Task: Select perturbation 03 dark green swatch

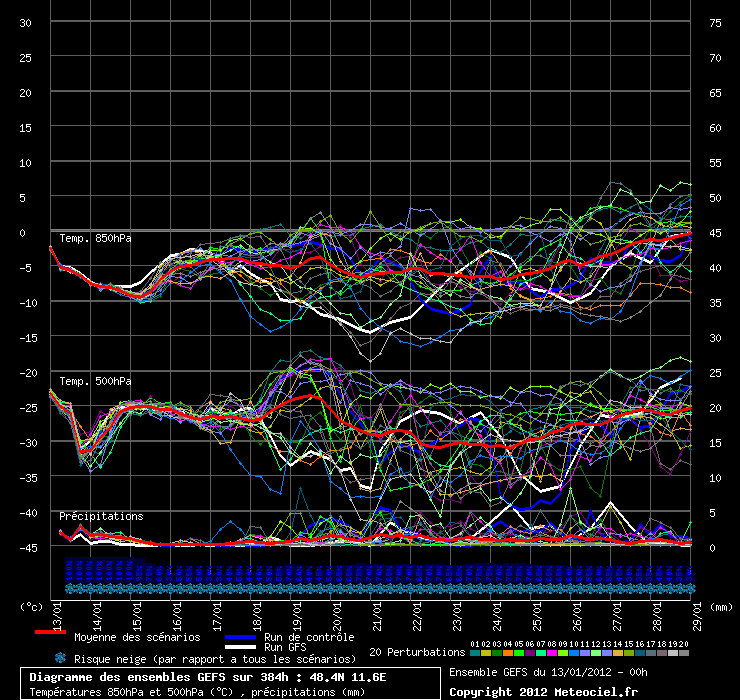Action: pos(497,653)
